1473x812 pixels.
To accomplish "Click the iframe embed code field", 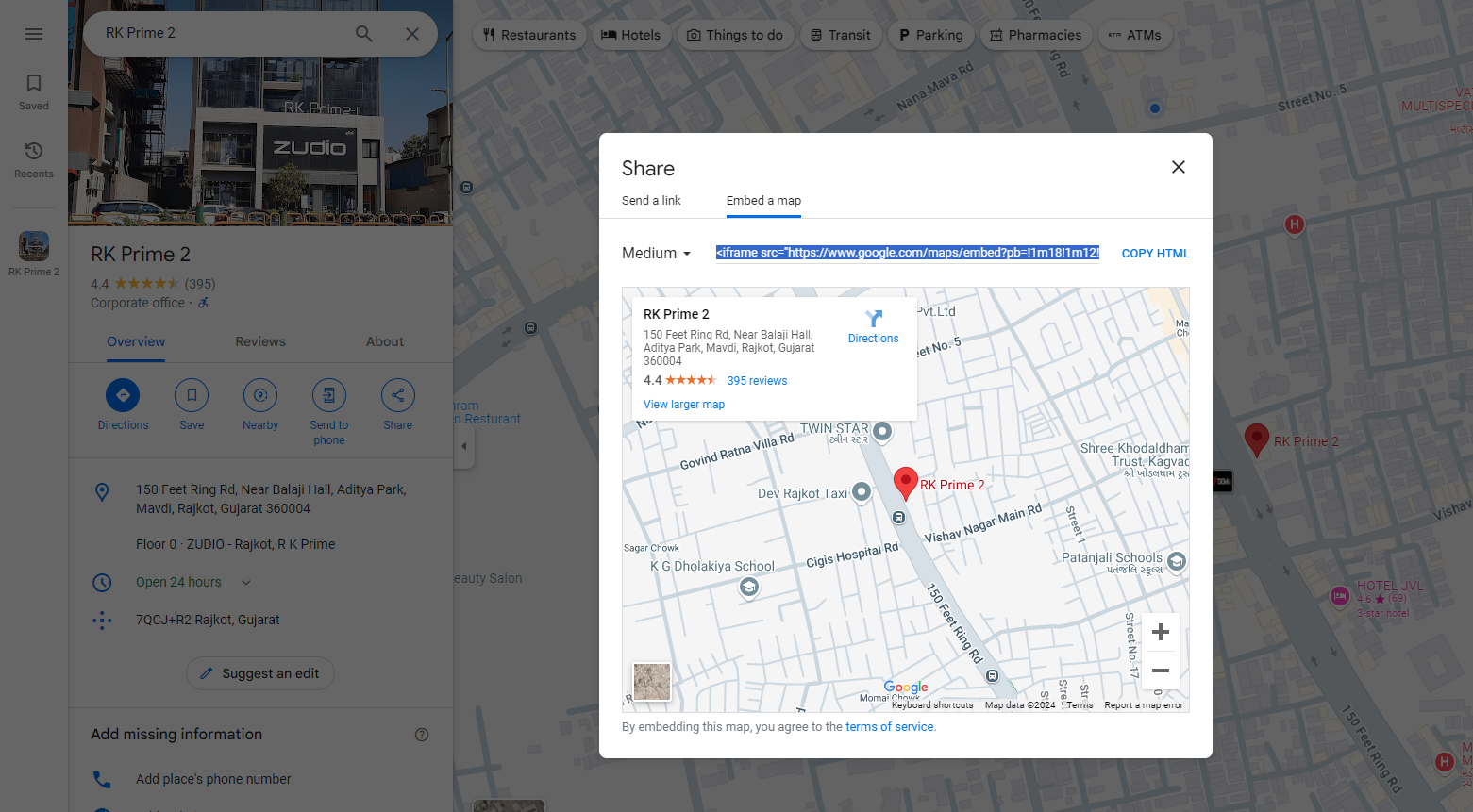I will pyautogui.click(x=907, y=253).
